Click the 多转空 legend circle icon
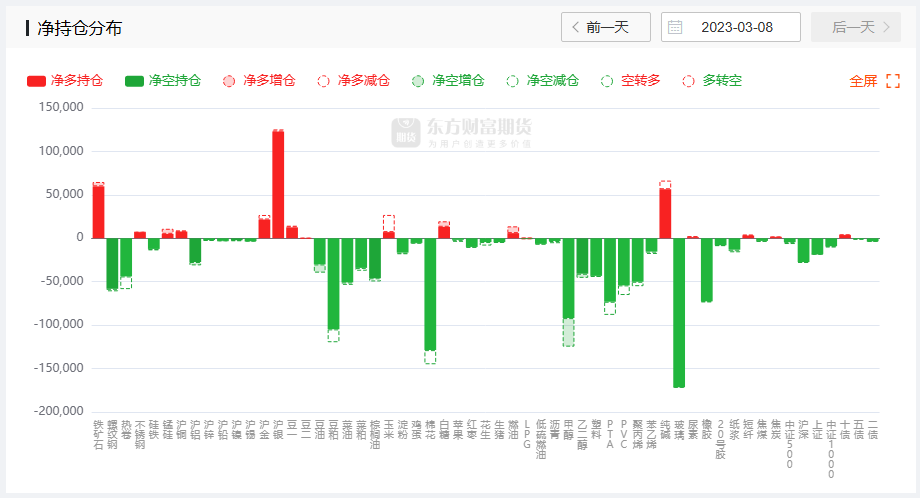The width and height of the screenshot is (920, 498). pyautogui.click(x=688, y=81)
